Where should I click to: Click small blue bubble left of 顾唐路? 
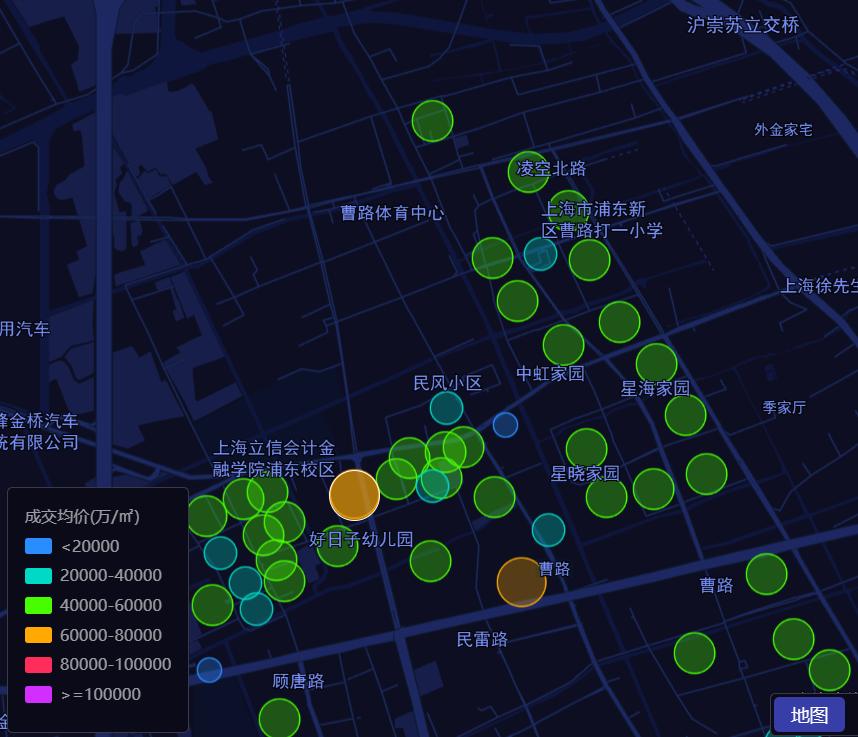click(209, 670)
